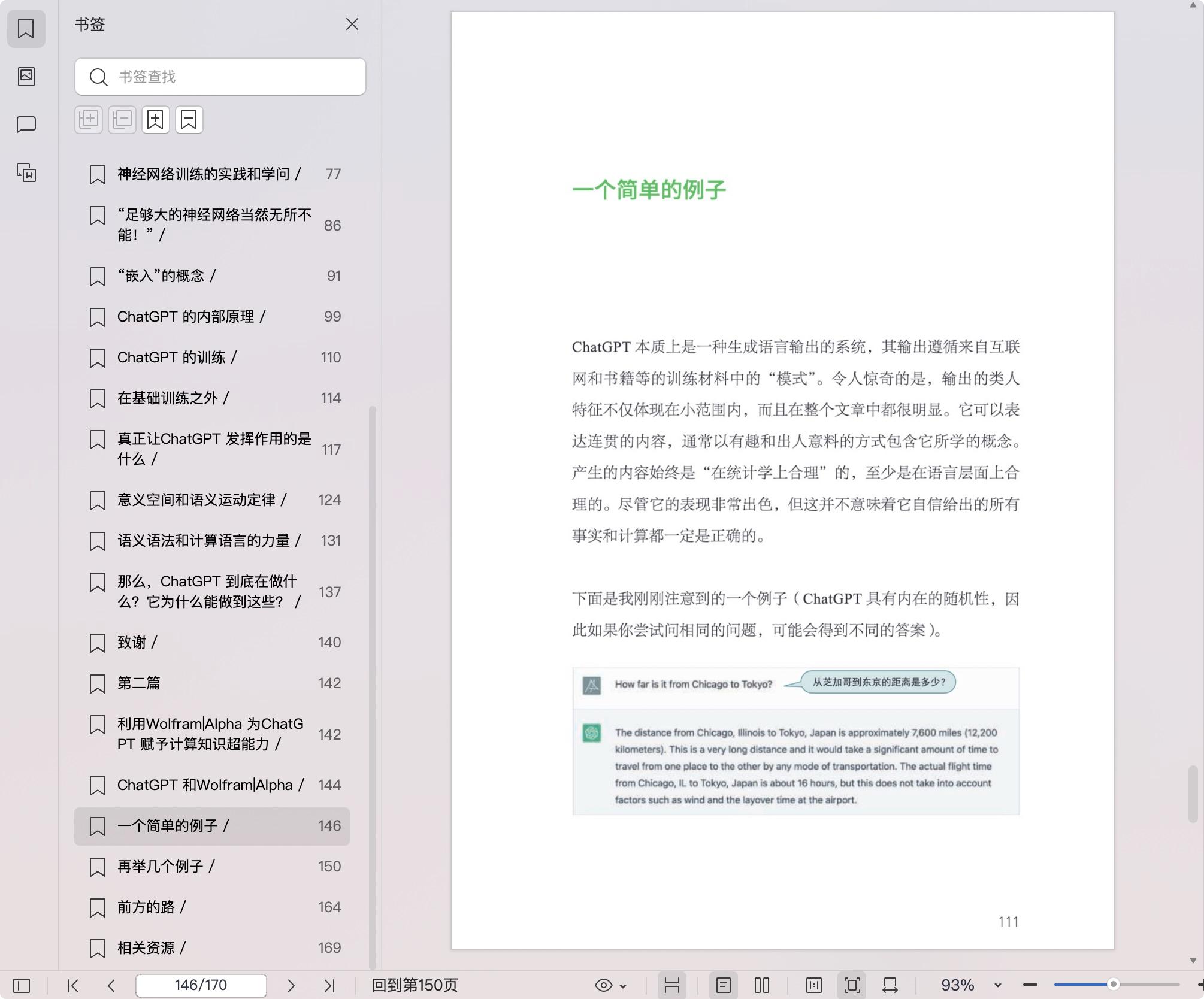Open bookmark 利用Wolfram|Alpha 为ChatGPT 赋予计算知识超能力
The image size is (1204, 999).
(212, 734)
